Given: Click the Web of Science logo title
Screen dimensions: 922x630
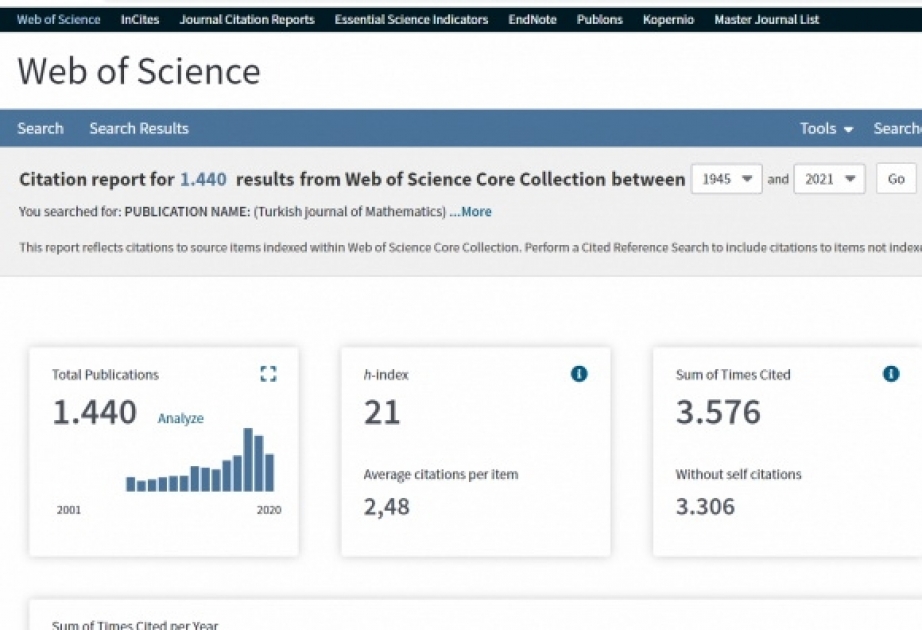Looking at the screenshot, I should [x=139, y=71].
